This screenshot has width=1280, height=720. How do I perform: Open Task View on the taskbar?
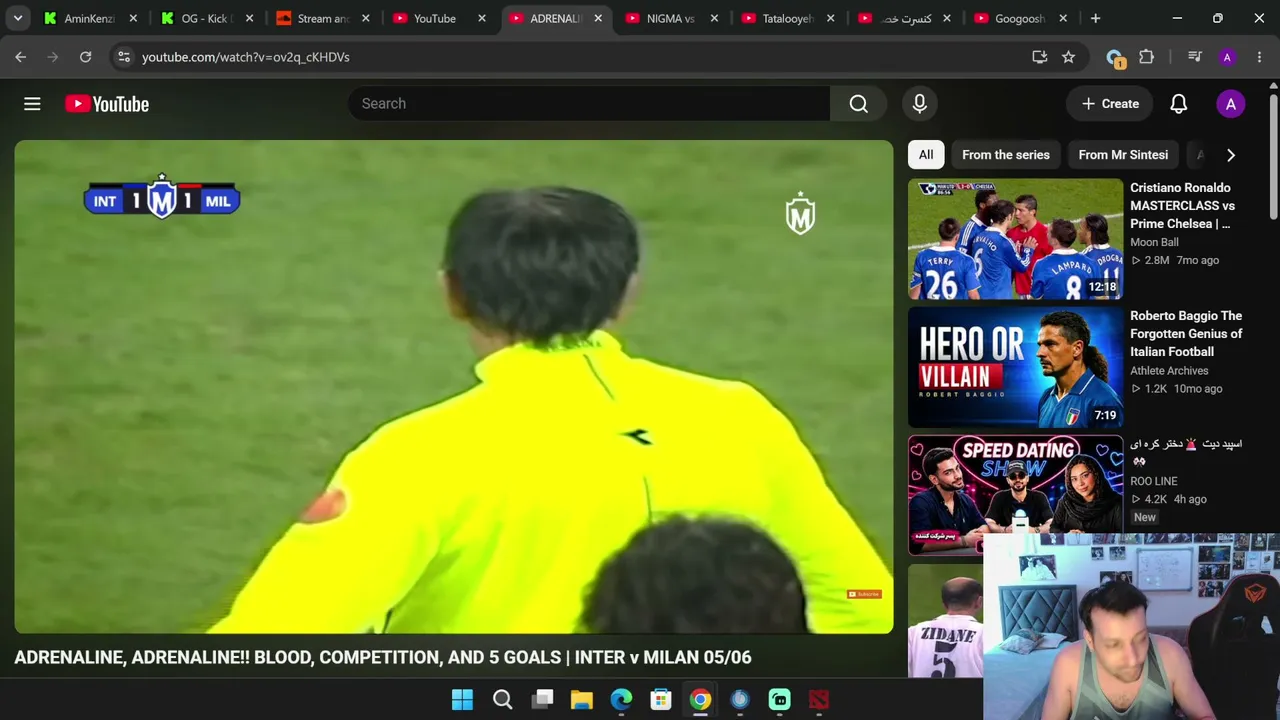(542, 700)
